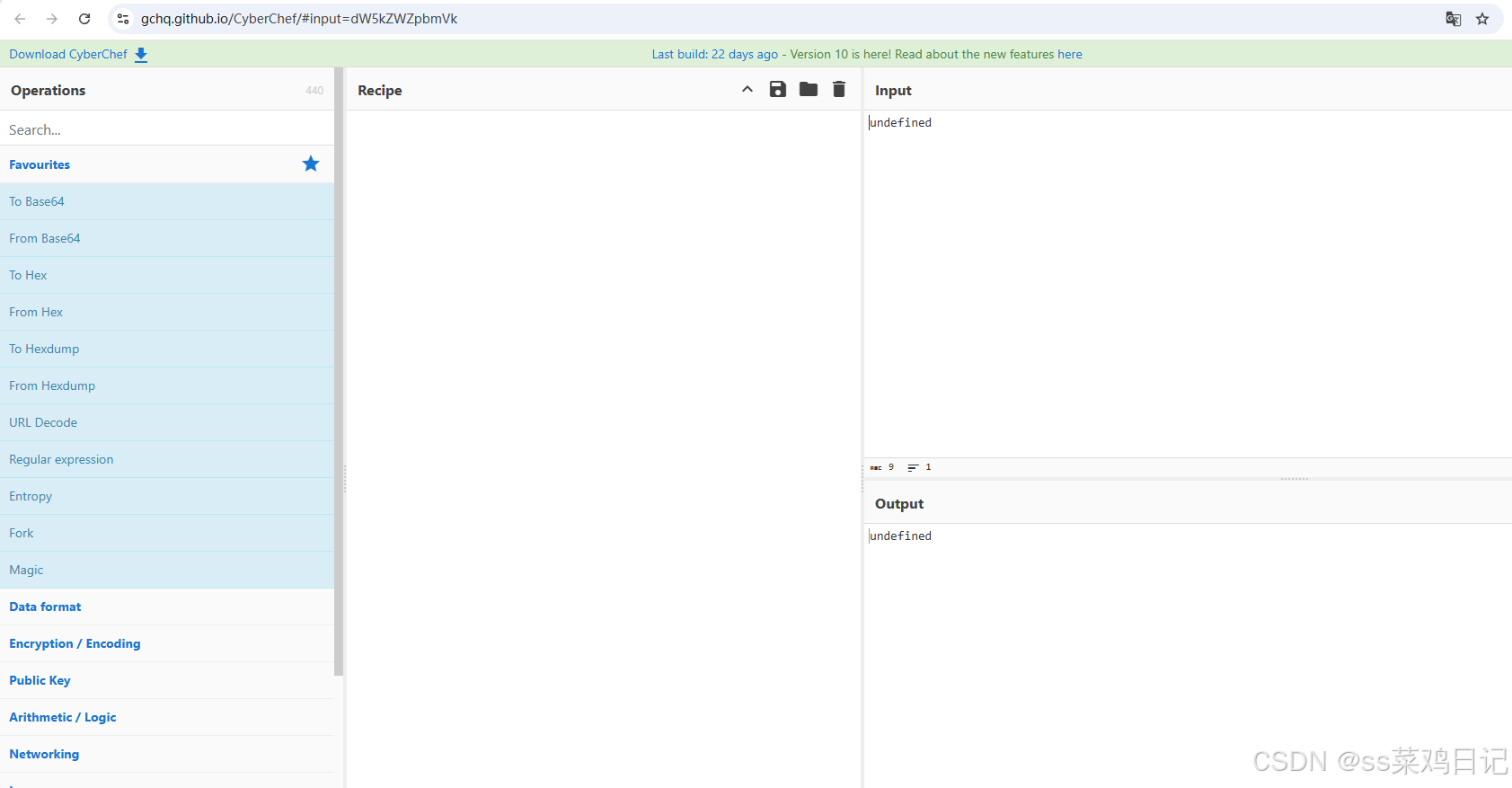Click the address bar URL
1512x788 pixels.
pos(299,19)
